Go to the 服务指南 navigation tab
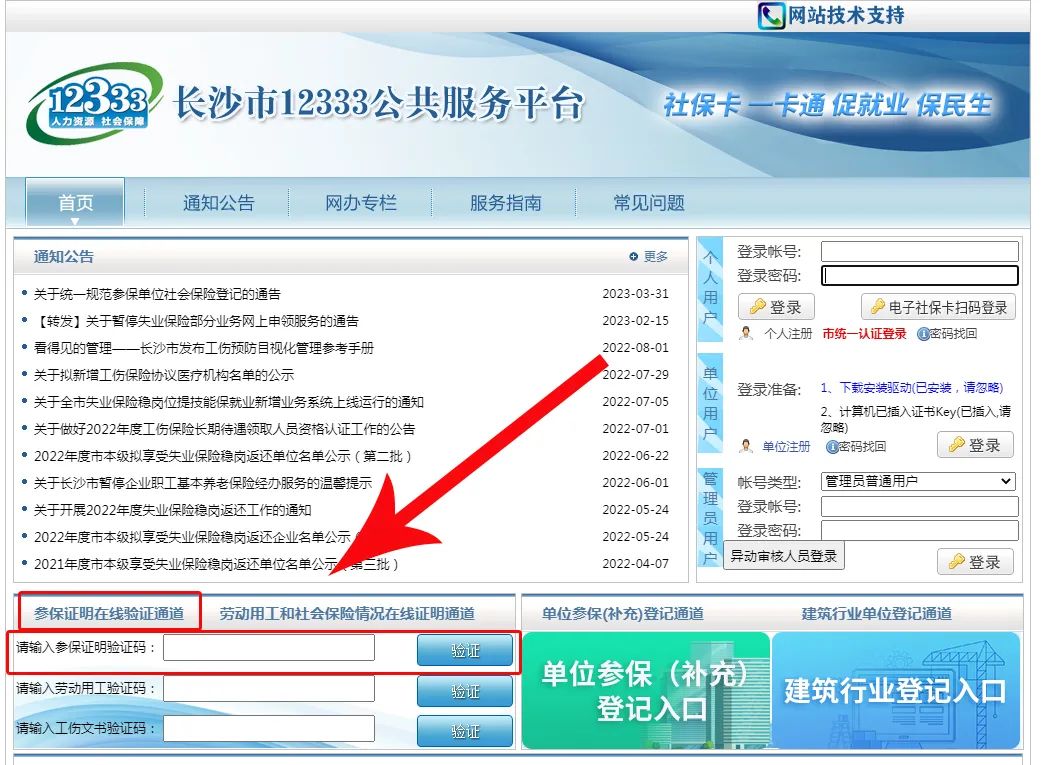 505,203
